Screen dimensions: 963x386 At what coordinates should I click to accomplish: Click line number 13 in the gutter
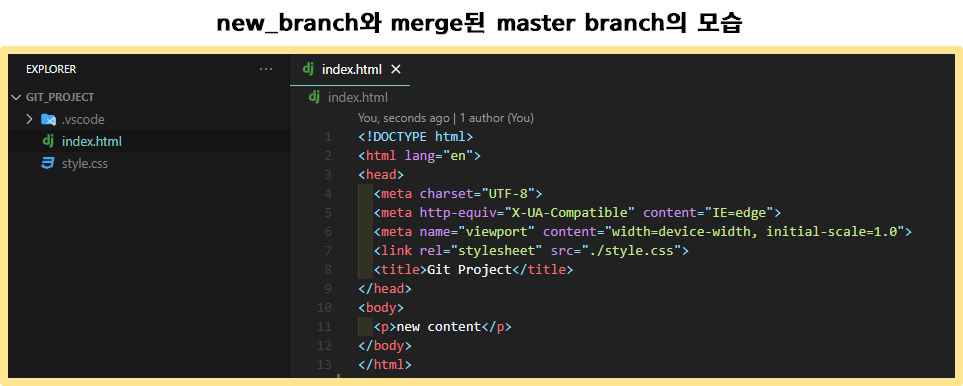pos(324,365)
